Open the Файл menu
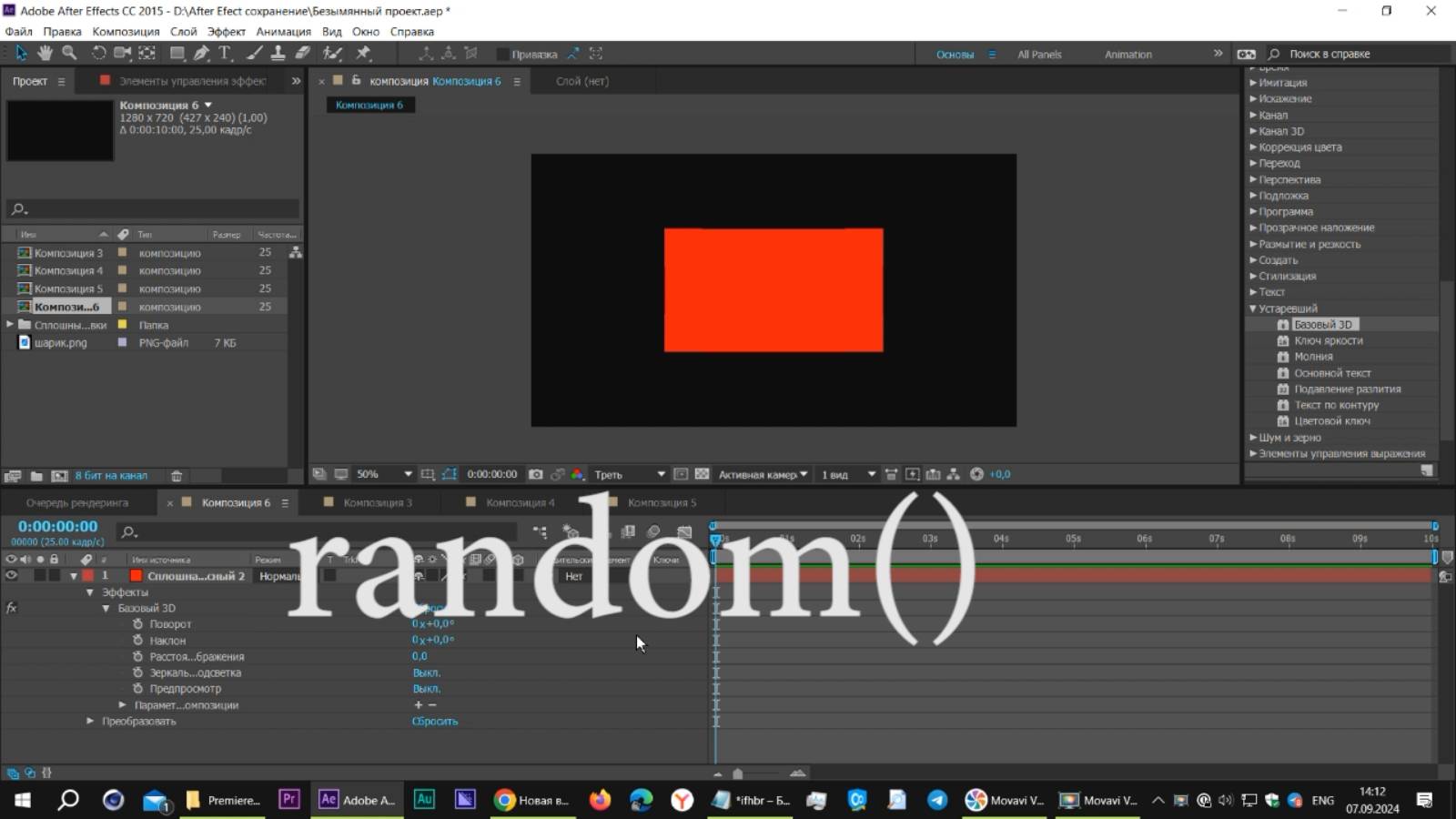The height and width of the screenshot is (819, 1456). click(x=18, y=31)
